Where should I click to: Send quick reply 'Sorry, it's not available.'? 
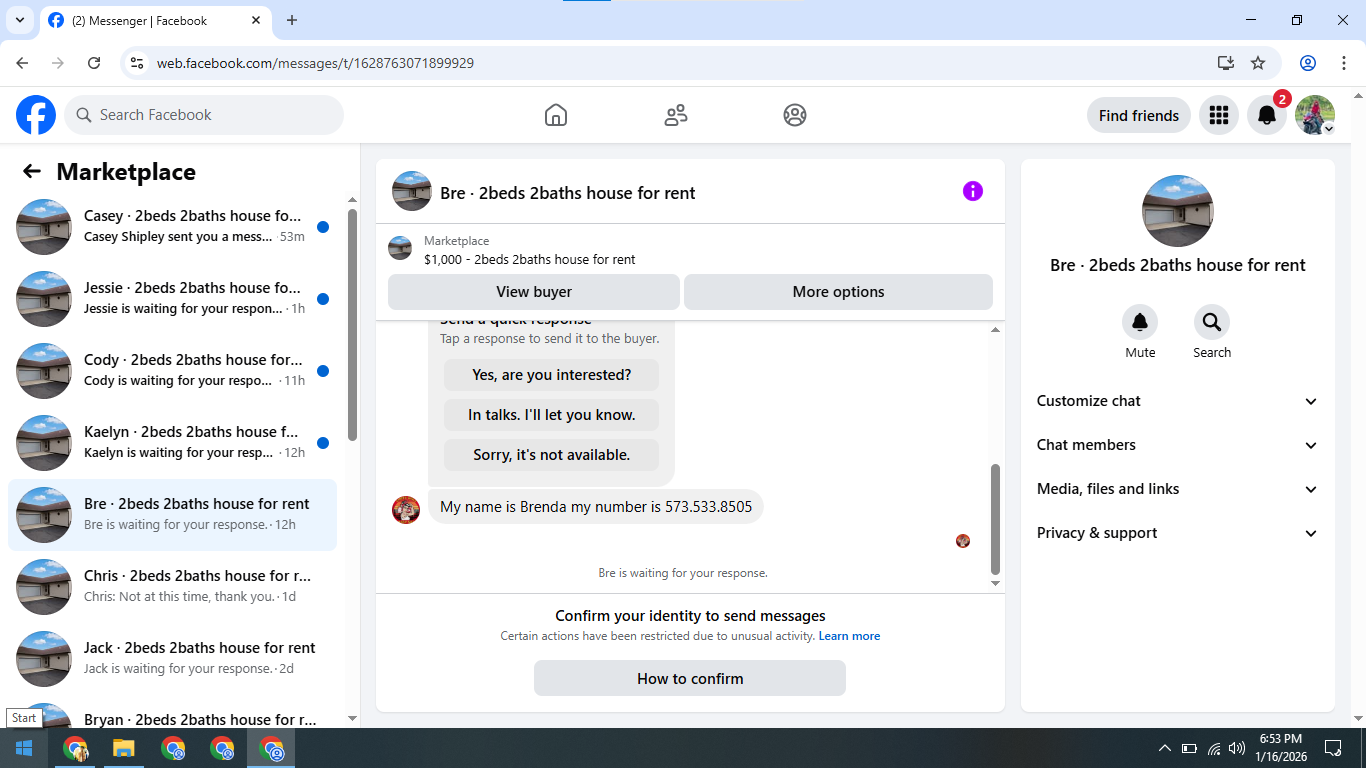551,455
